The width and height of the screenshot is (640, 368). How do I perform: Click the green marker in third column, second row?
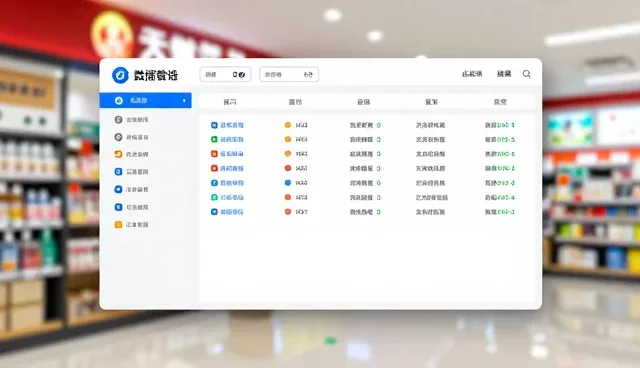(379, 140)
